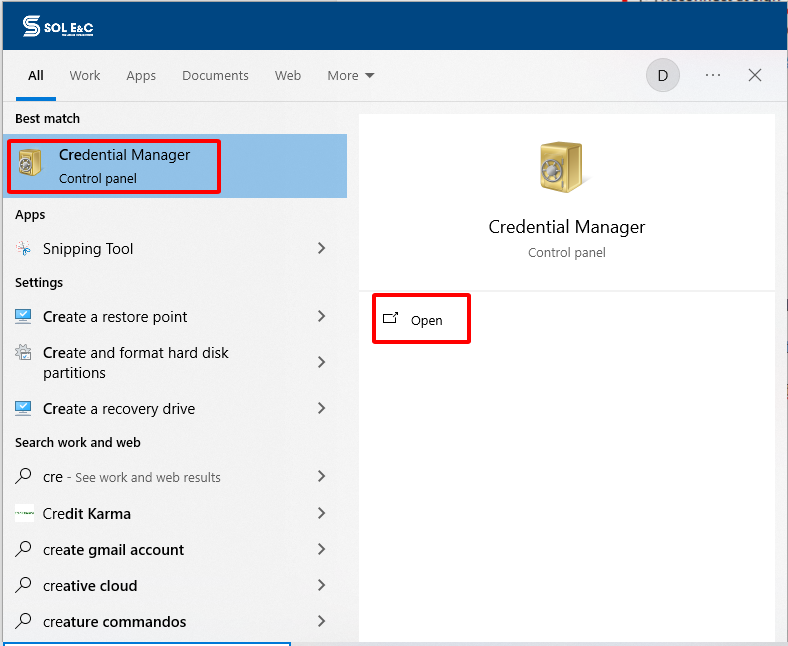Click the user account avatar D
The image size is (788, 646).
click(x=662, y=76)
